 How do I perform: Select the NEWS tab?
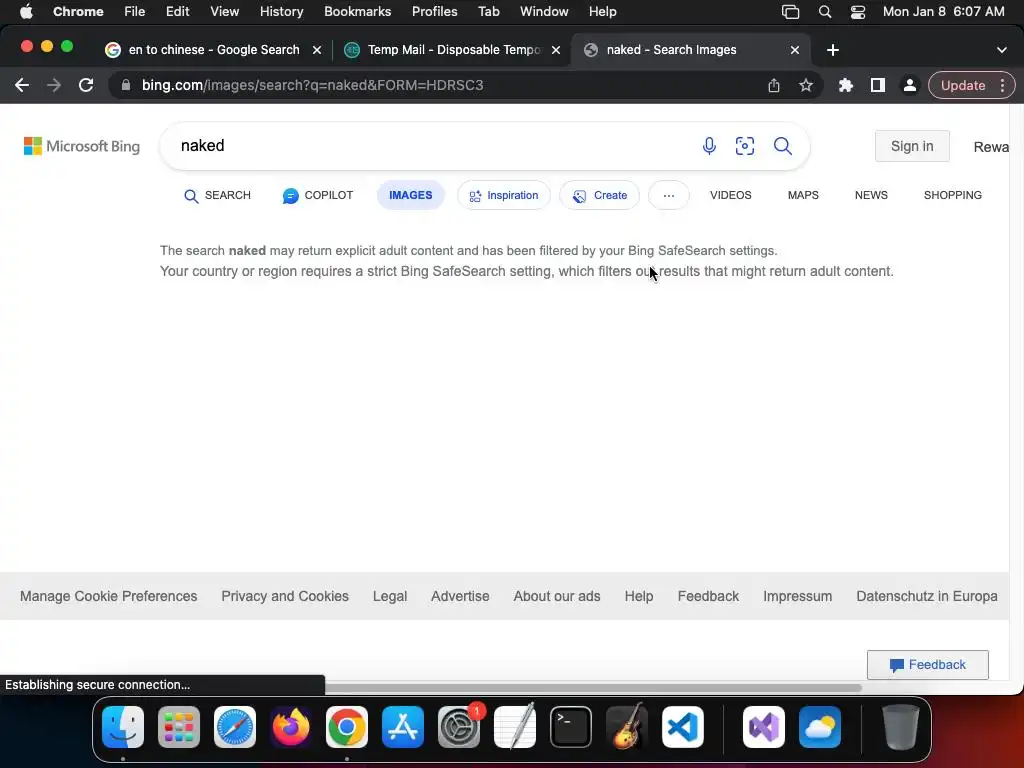point(871,195)
